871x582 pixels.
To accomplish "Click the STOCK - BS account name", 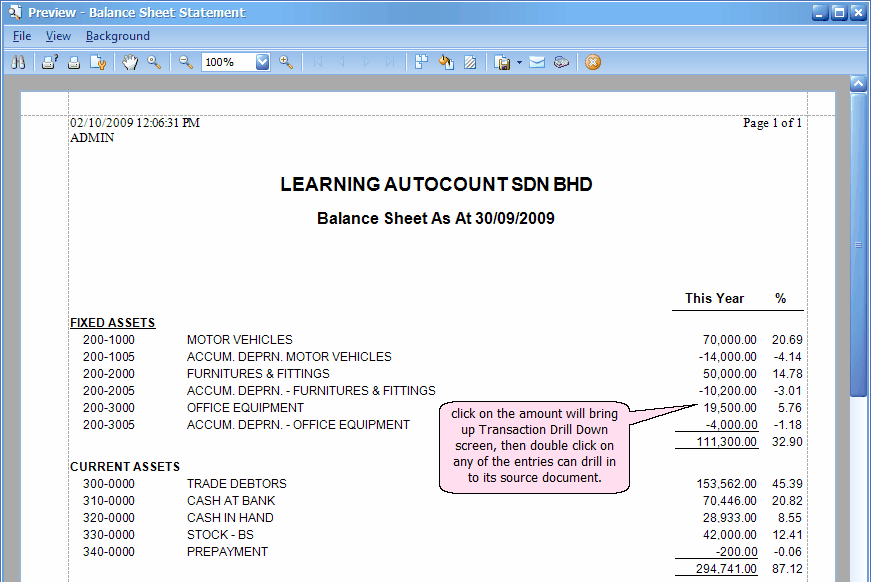I will click(x=220, y=535).
